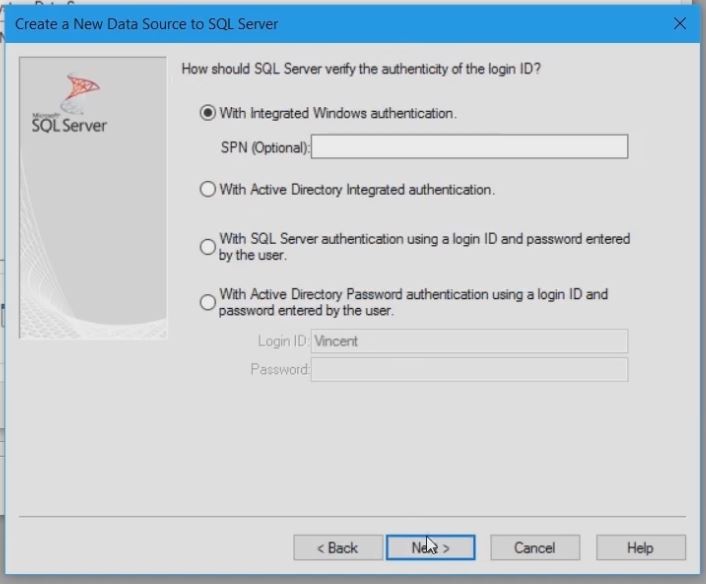Image resolution: width=706 pixels, height=584 pixels.
Task: Click the Login ID field containing Vincent
Action: pyautogui.click(x=469, y=341)
